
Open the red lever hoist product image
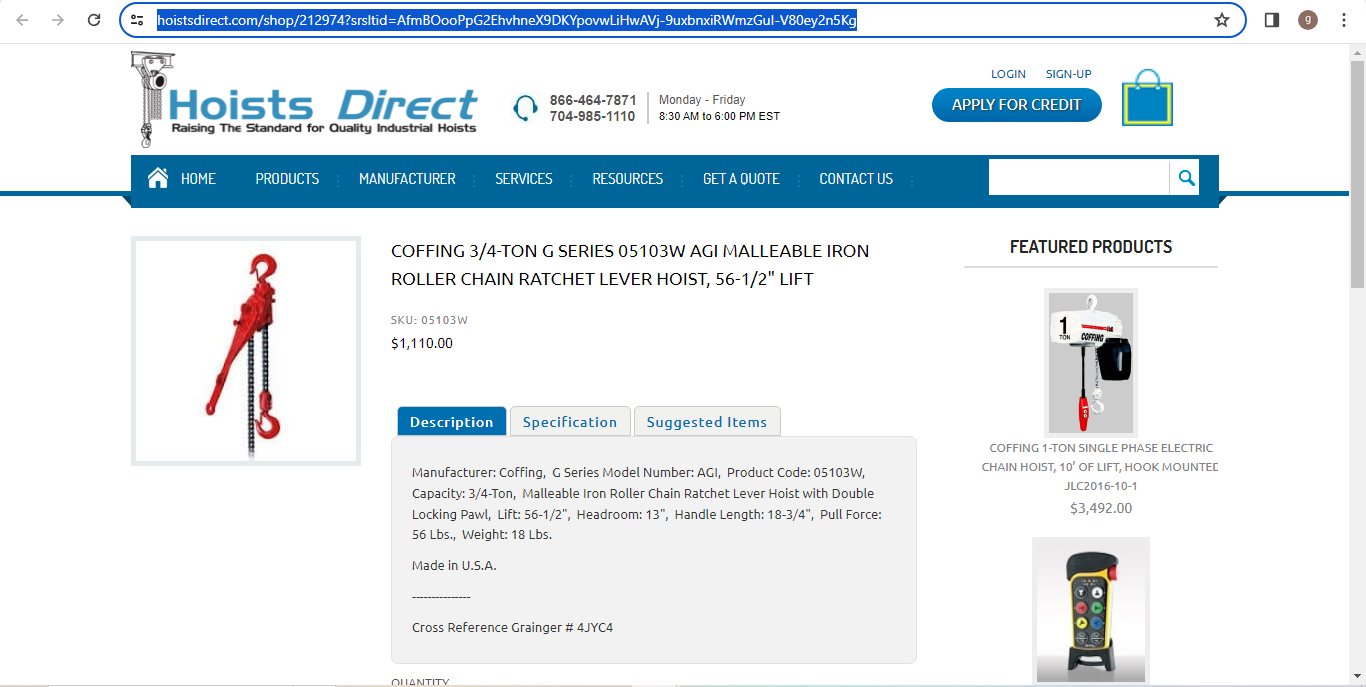tap(246, 351)
